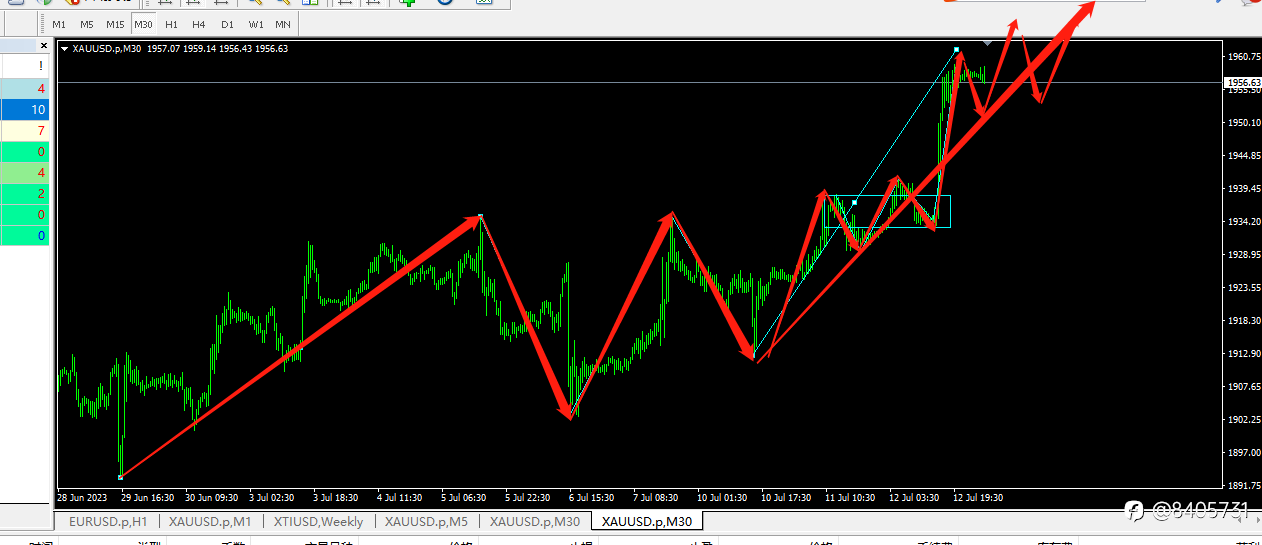Image resolution: width=1262 pixels, height=545 pixels.
Task: Click the 4 Jul 11:30 time label
Action: pyautogui.click(x=400, y=497)
